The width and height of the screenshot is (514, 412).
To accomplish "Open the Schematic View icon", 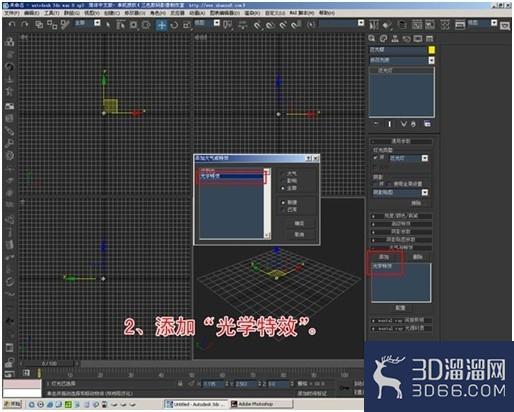I will click(x=430, y=25).
